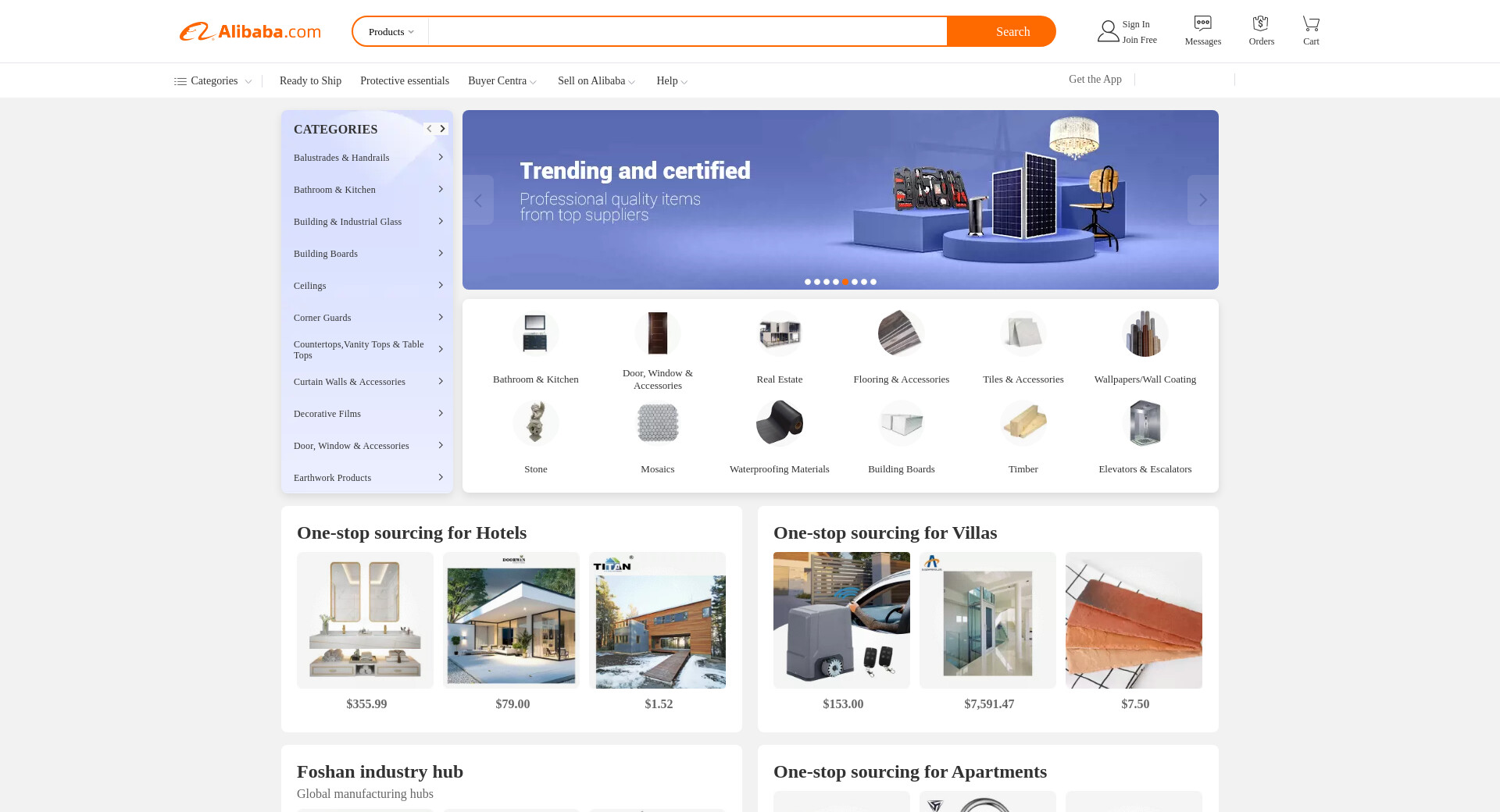Open the shopping Cart icon
1500x812 pixels.
click(x=1311, y=23)
